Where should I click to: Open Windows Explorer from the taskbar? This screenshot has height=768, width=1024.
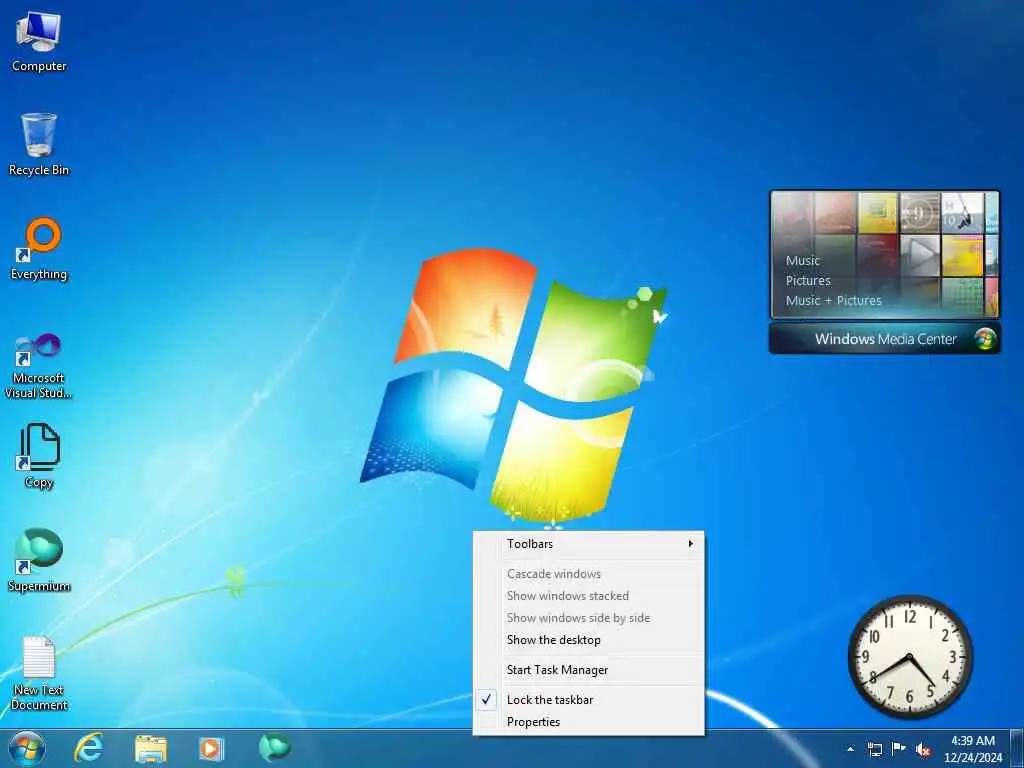150,748
